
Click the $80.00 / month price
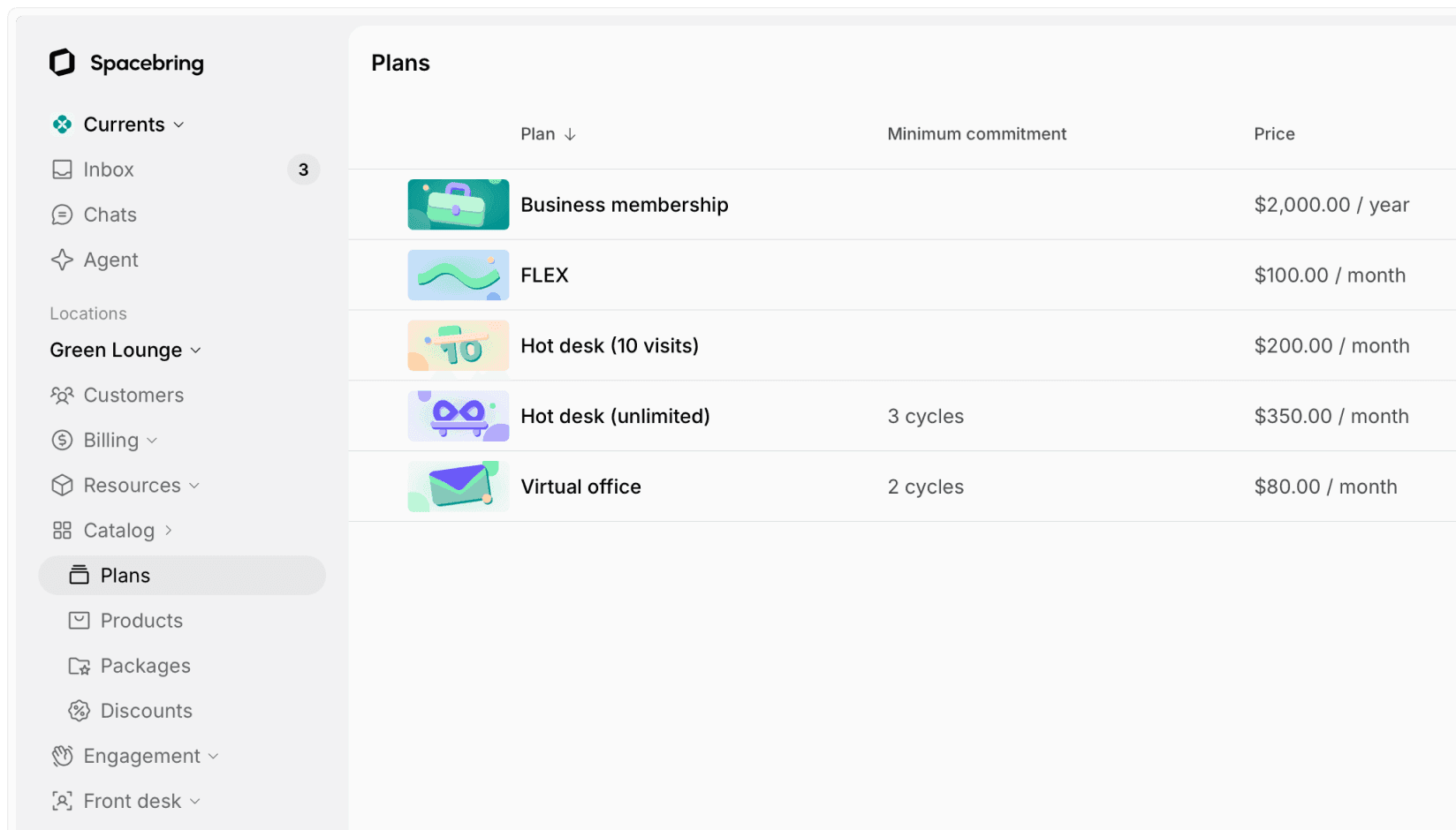click(x=1325, y=487)
